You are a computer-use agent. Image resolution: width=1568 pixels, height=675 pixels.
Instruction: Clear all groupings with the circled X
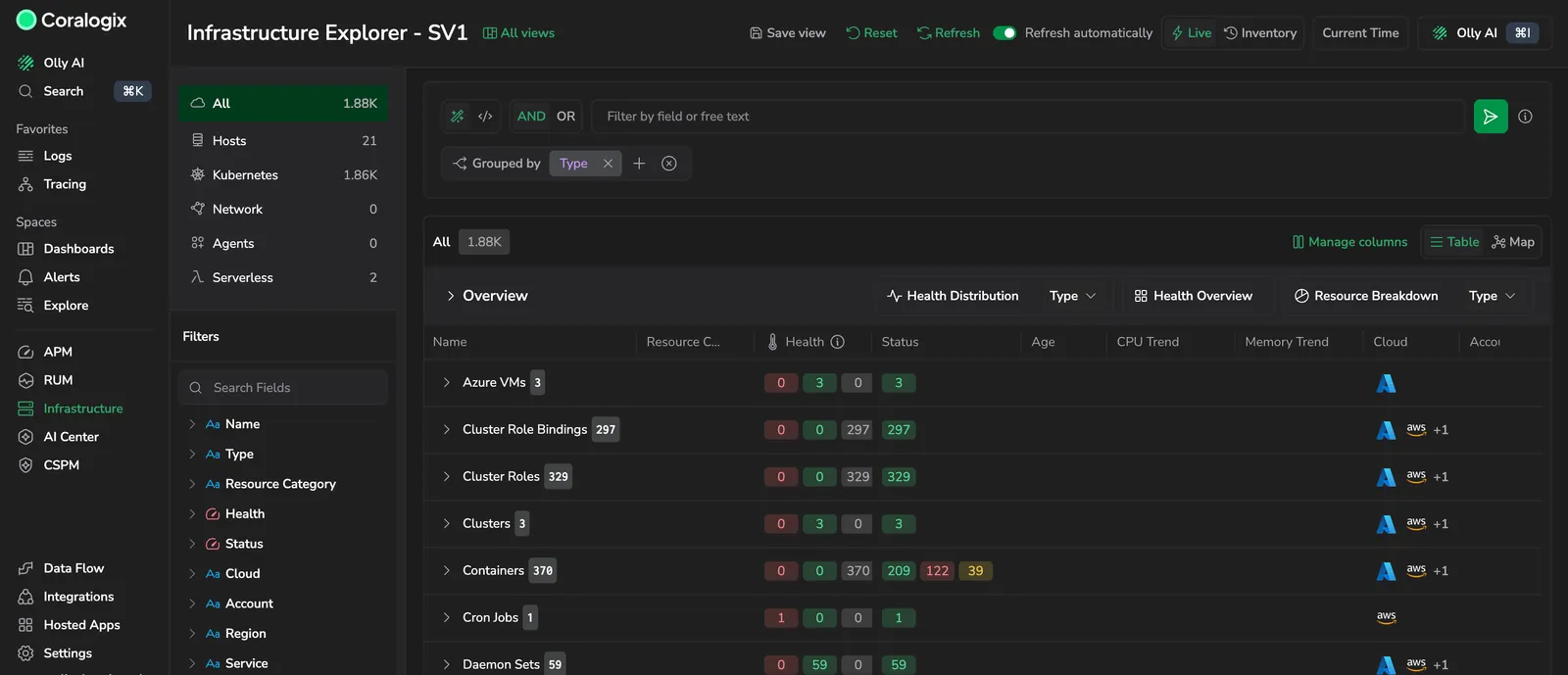click(x=669, y=164)
